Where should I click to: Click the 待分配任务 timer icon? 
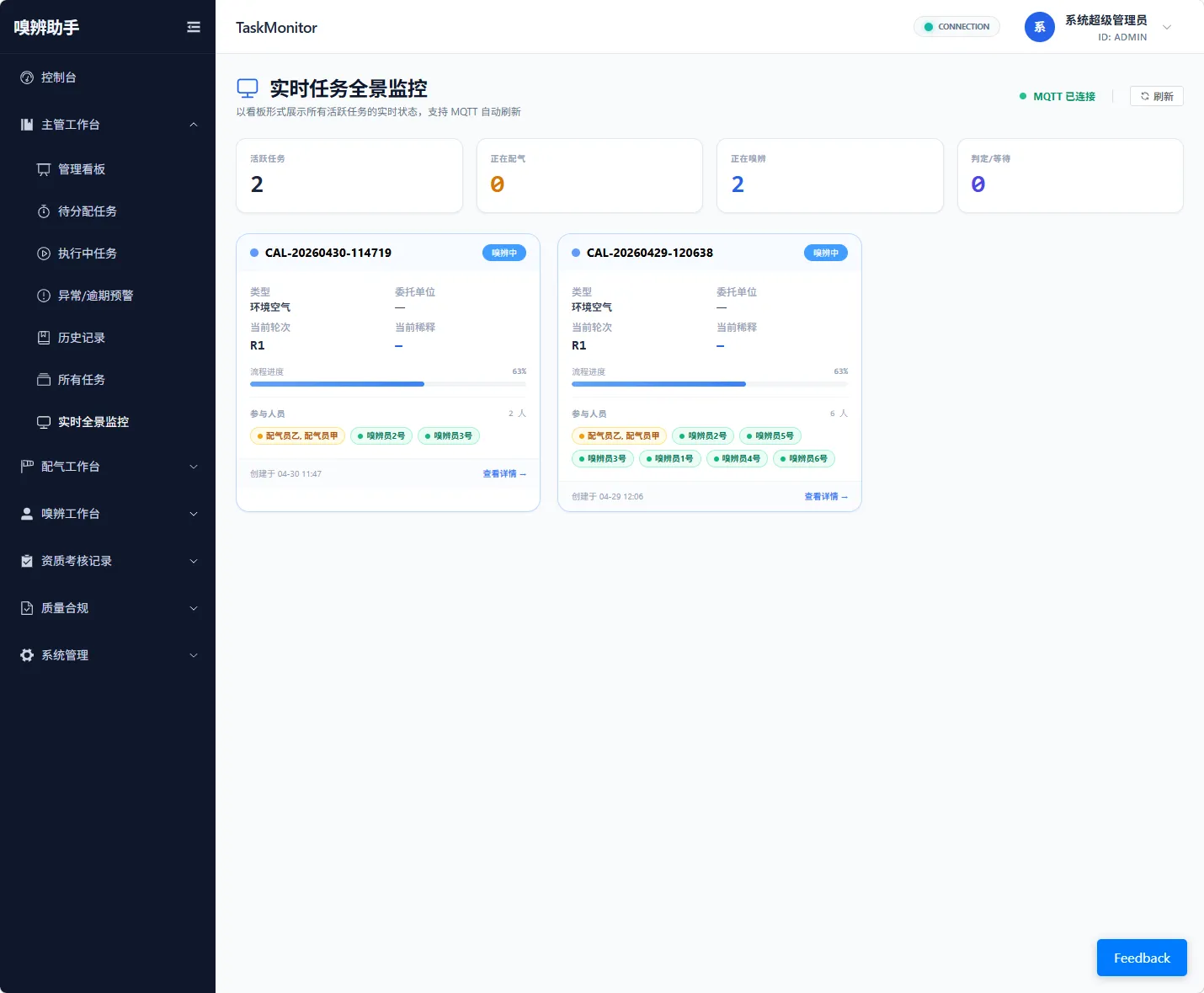coord(44,211)
